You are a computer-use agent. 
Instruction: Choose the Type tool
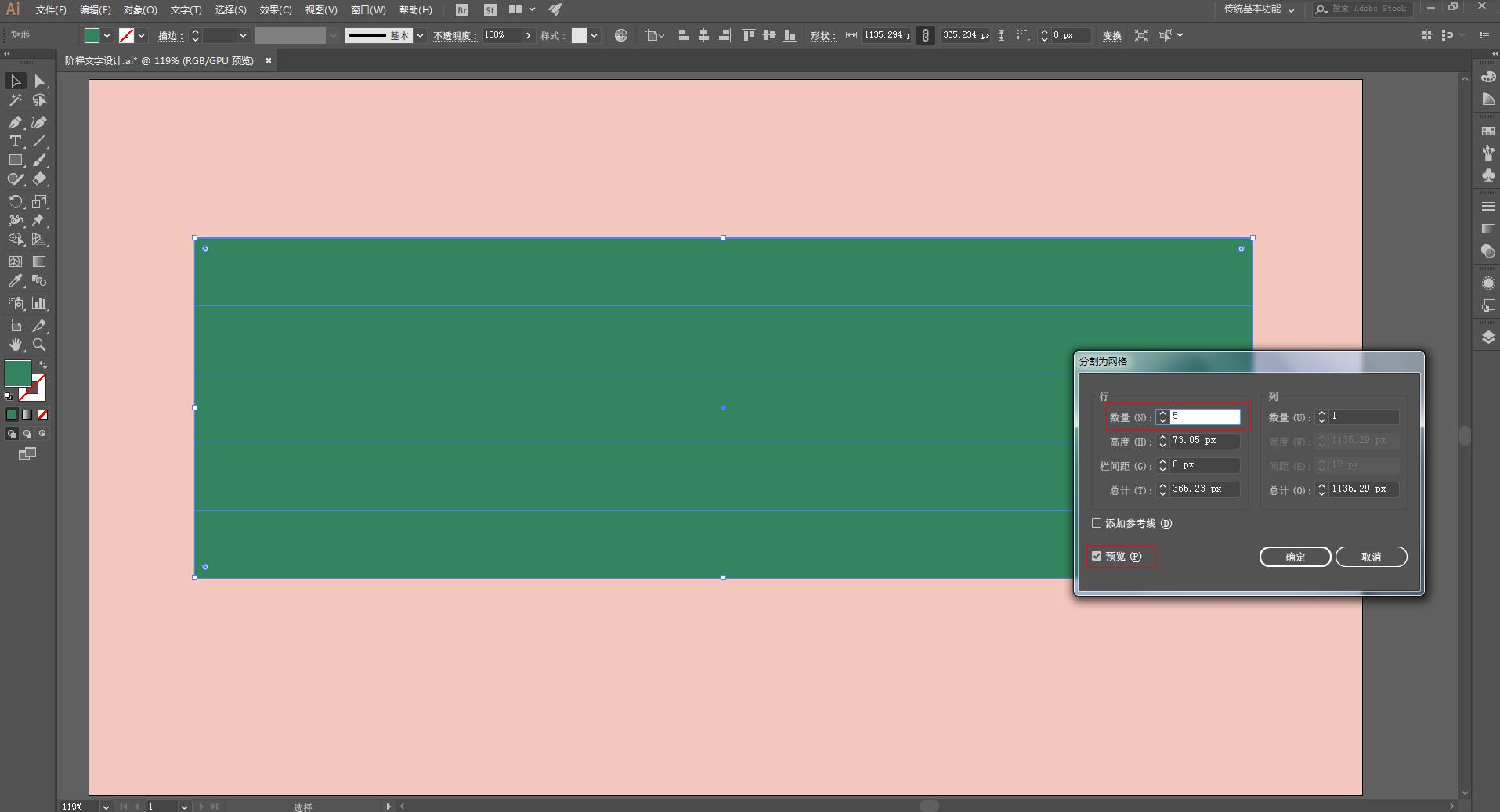pyautogui.click(x=15, y=142)
